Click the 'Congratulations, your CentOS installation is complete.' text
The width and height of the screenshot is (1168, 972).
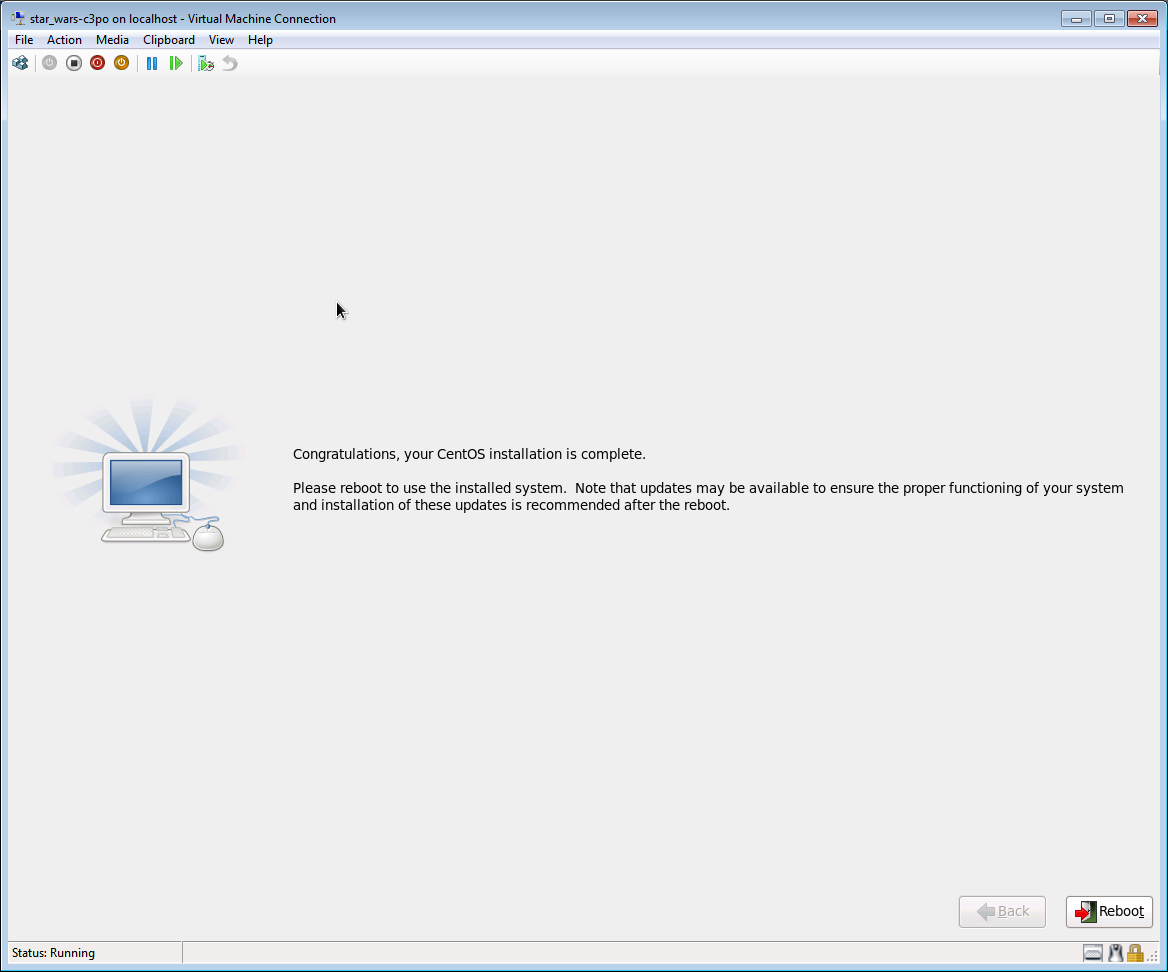click(469, 454)
